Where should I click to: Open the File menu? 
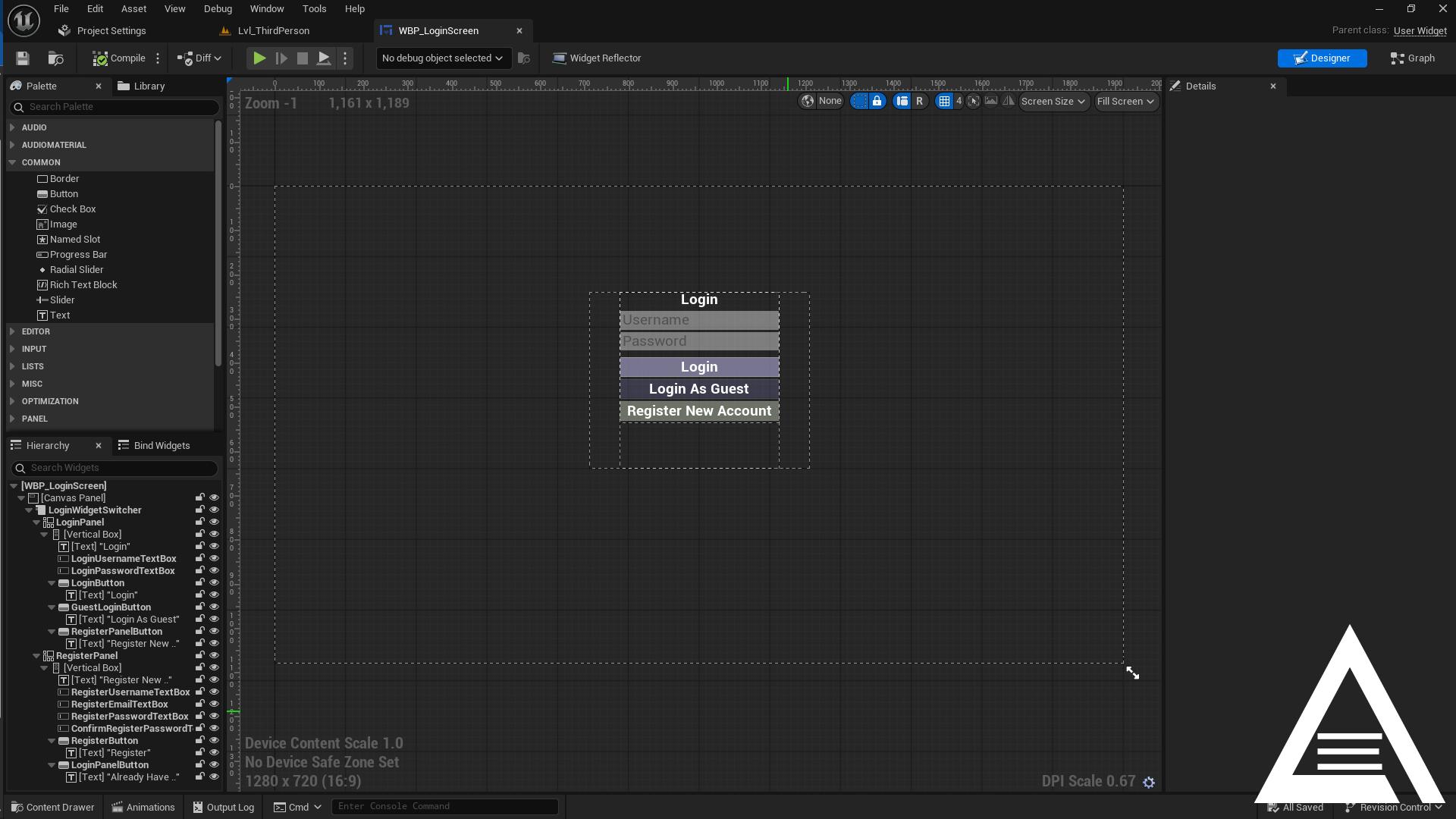(x=61, y=9)
